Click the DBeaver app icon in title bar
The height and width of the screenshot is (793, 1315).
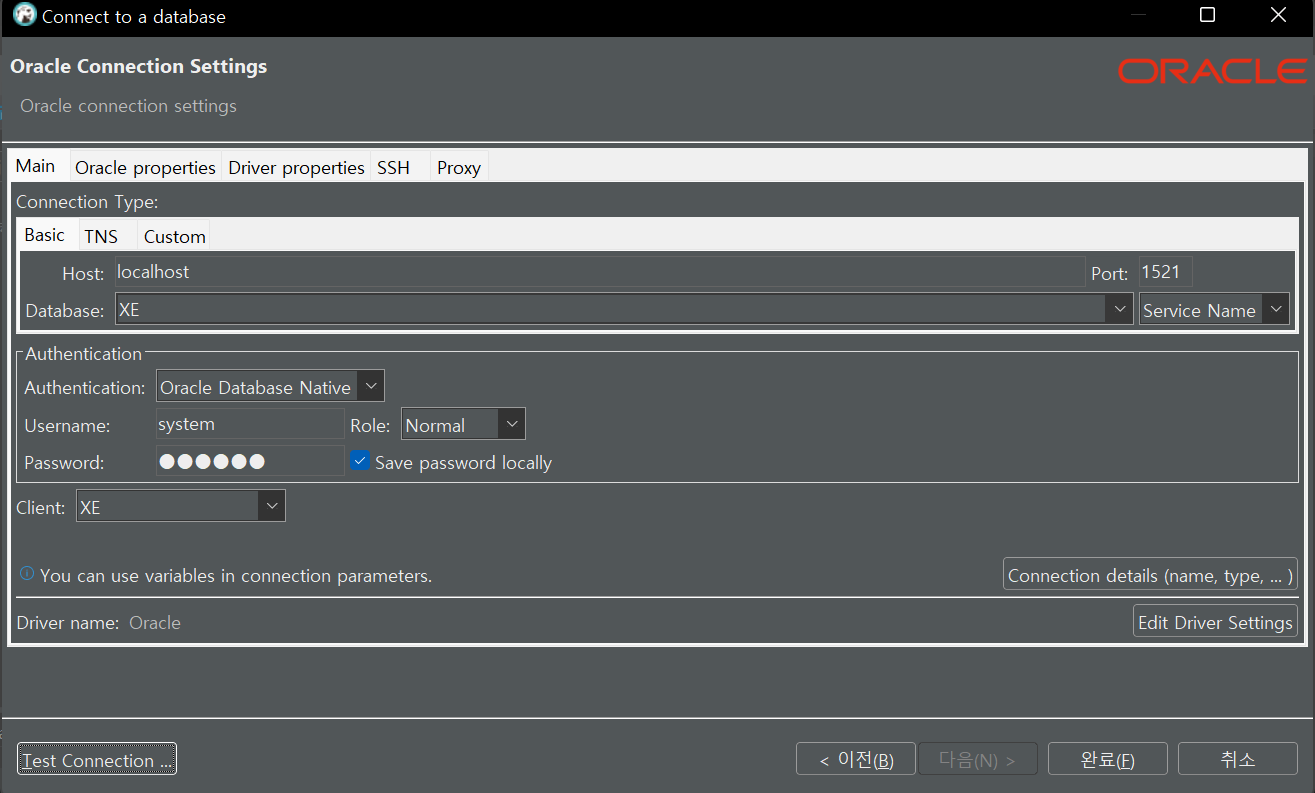25,16
